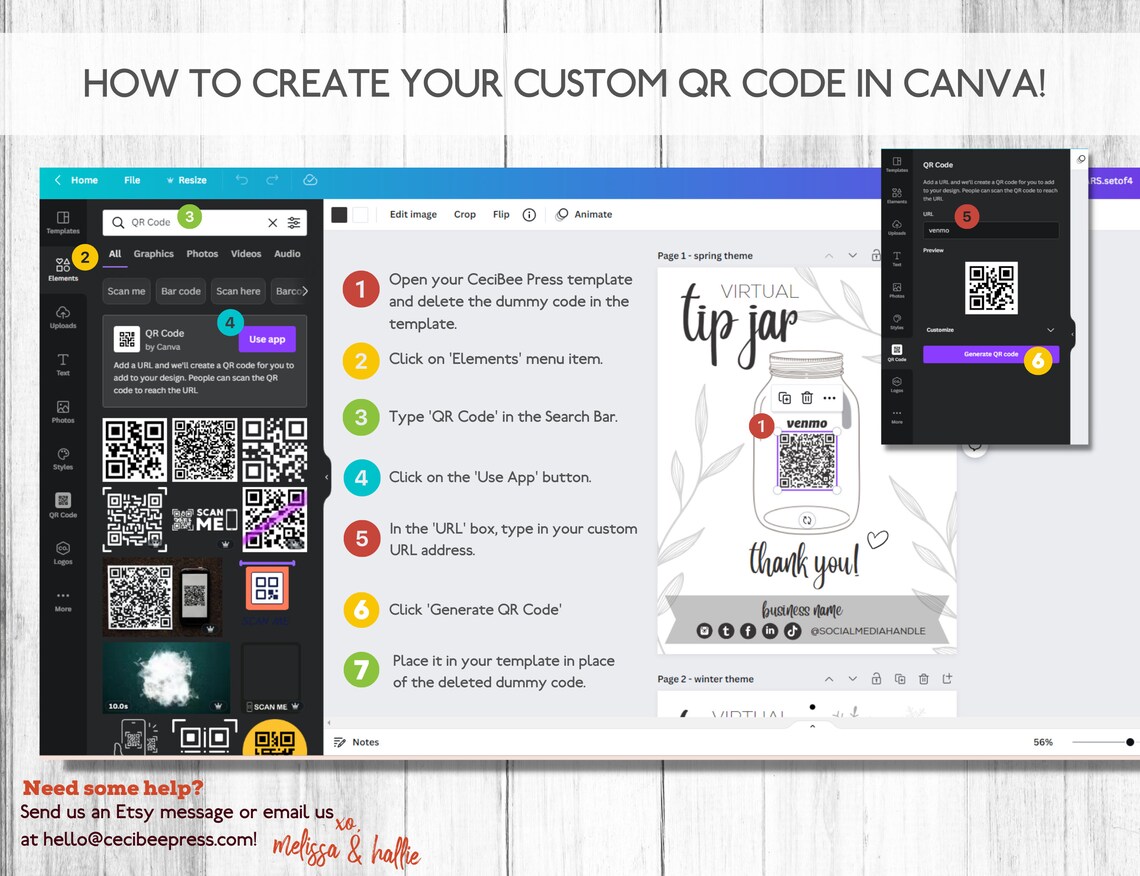The width and height of the screenshot is (1140, 876).
Task: Expand the Customize section in the QR panel
Action: (x=1050, y=330)
